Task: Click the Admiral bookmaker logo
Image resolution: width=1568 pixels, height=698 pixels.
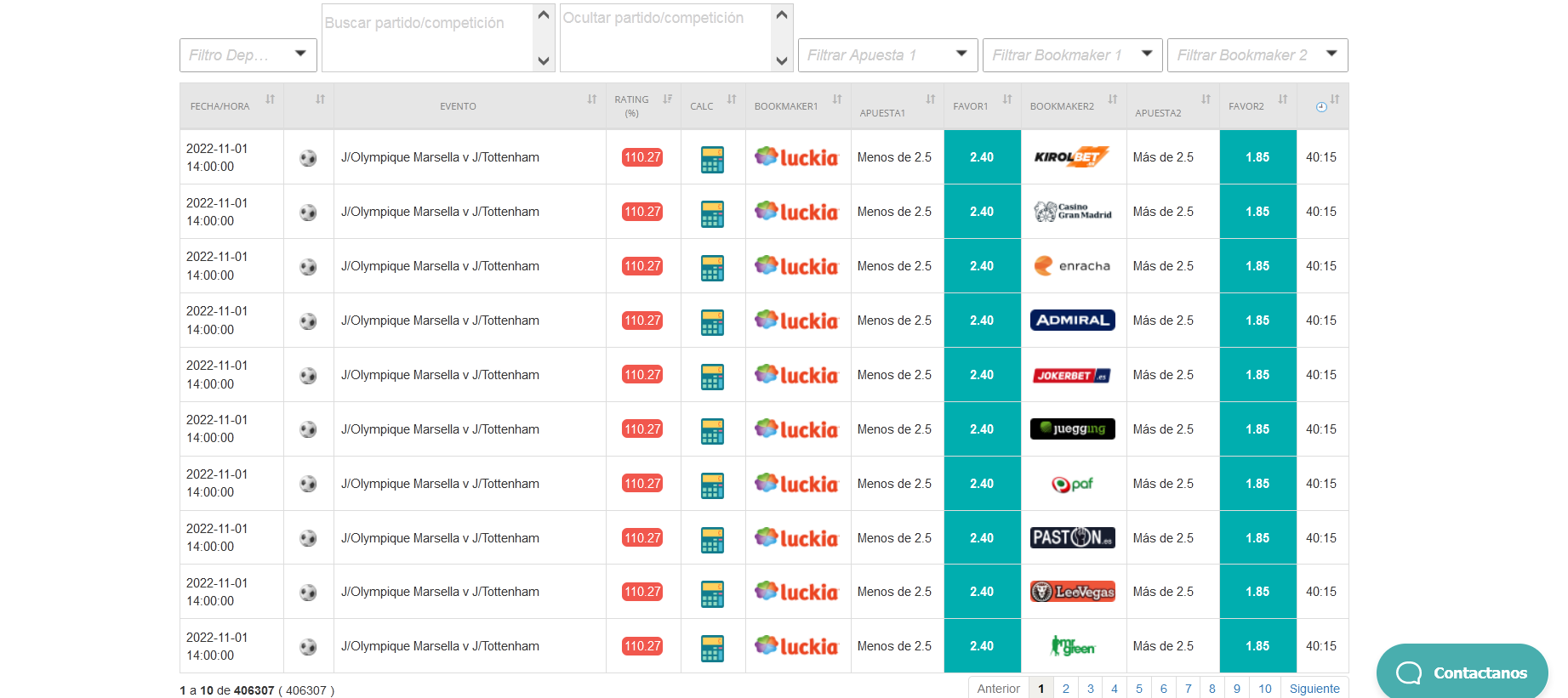Action: [x=1072, y=320]
